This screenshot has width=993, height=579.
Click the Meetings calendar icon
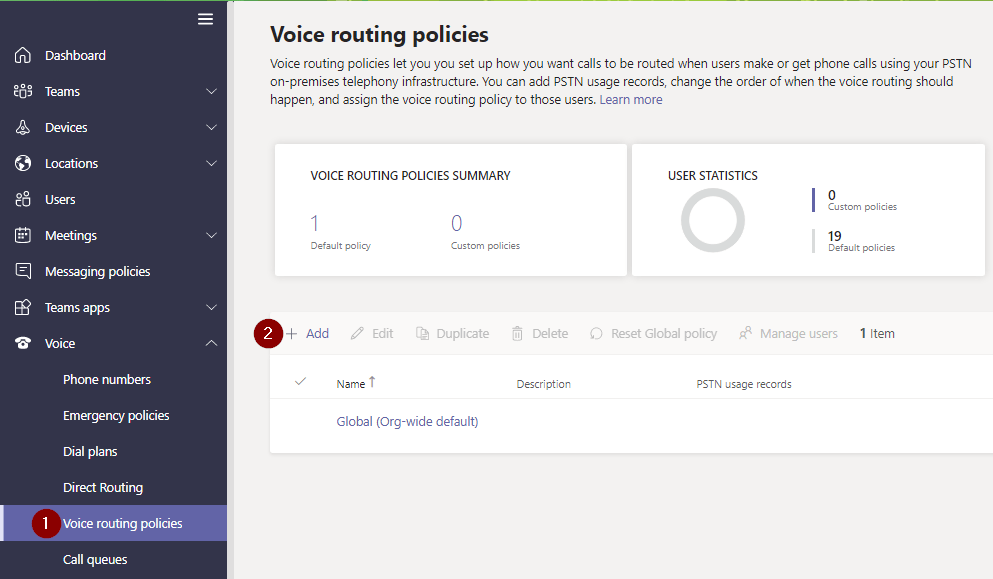coord(23,235)
